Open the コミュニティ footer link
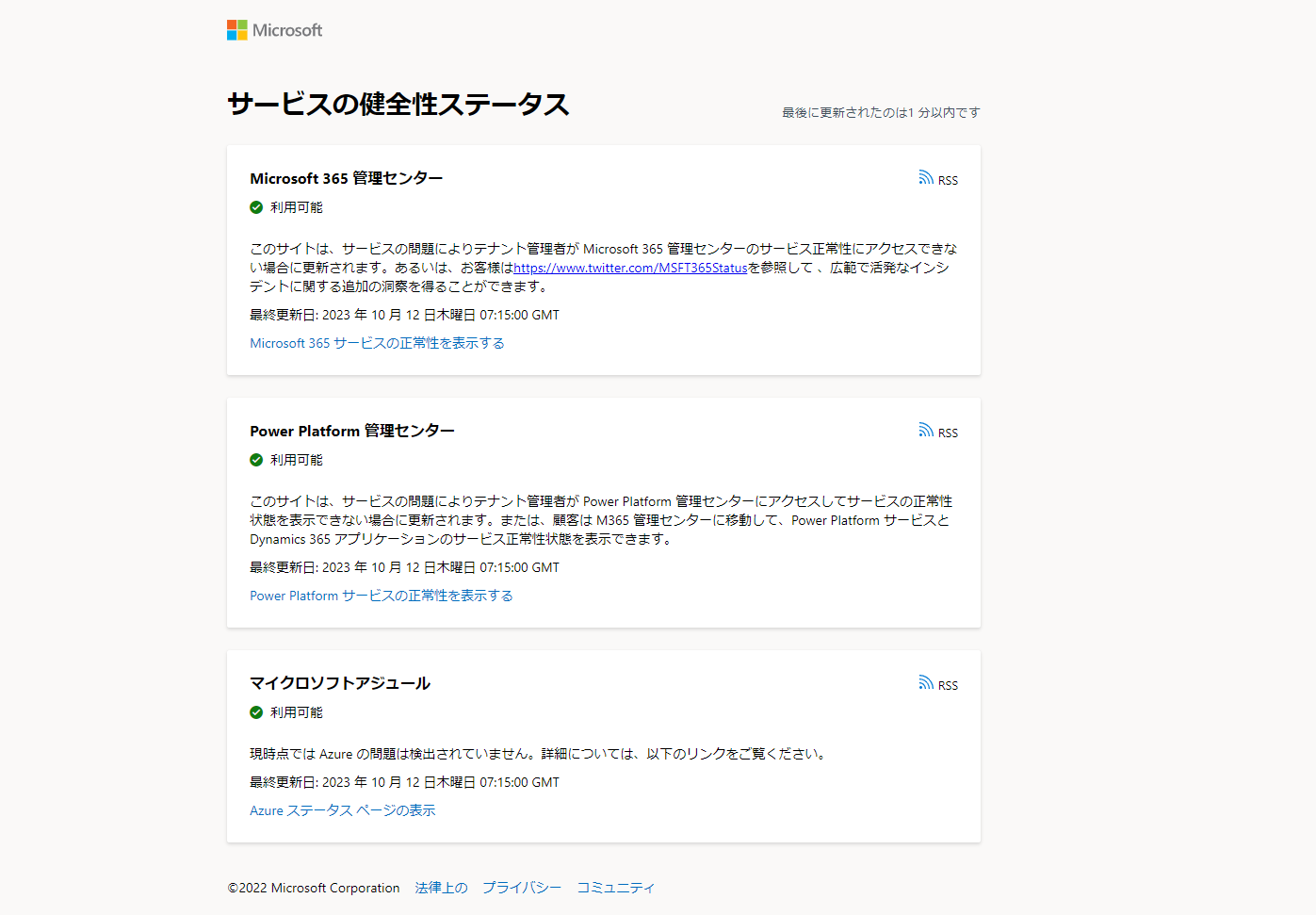The image size is (1316, 915). click(x=616, y=888)
